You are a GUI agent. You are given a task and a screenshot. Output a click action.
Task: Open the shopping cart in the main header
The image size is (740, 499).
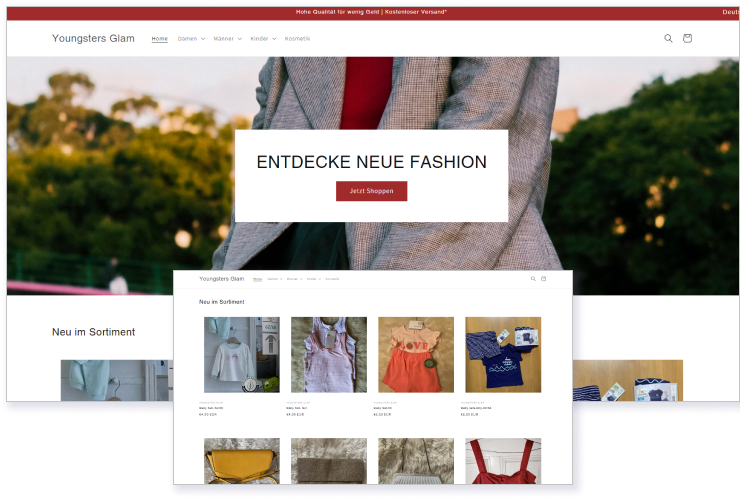687,38
